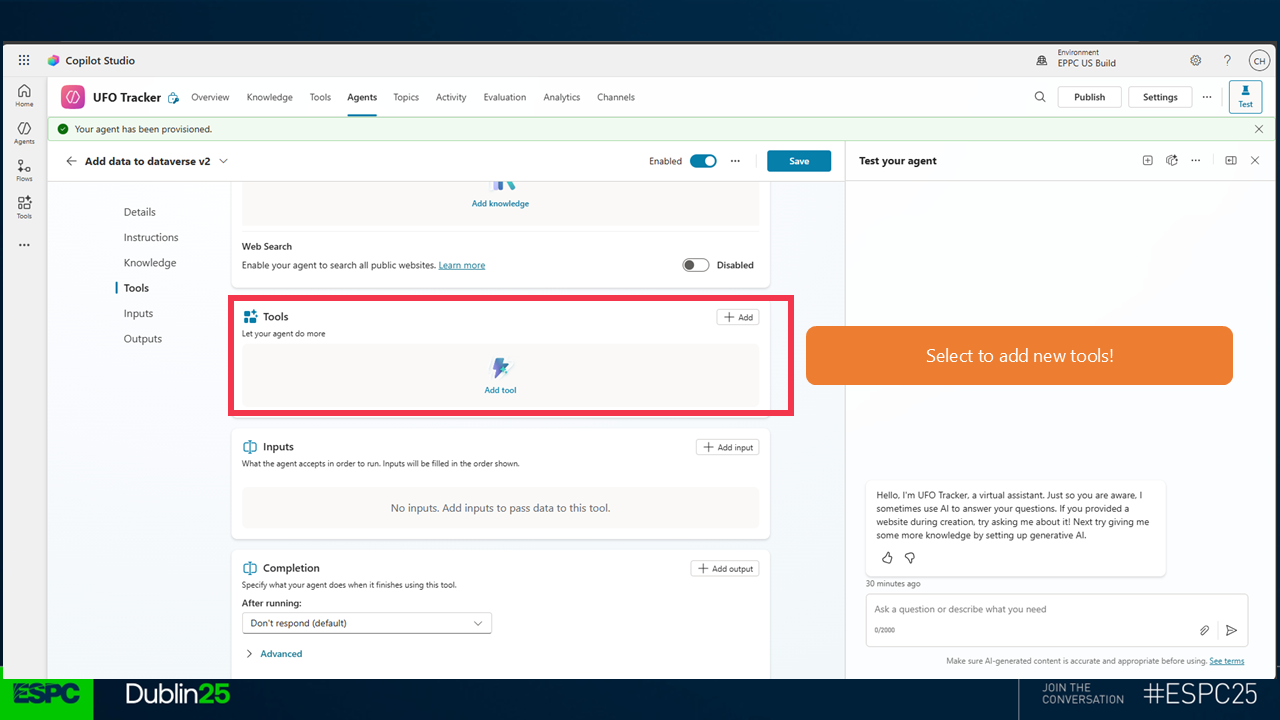Open the settings gear icon
The width and height of the screenshot is (1280, 720).
1196,60
